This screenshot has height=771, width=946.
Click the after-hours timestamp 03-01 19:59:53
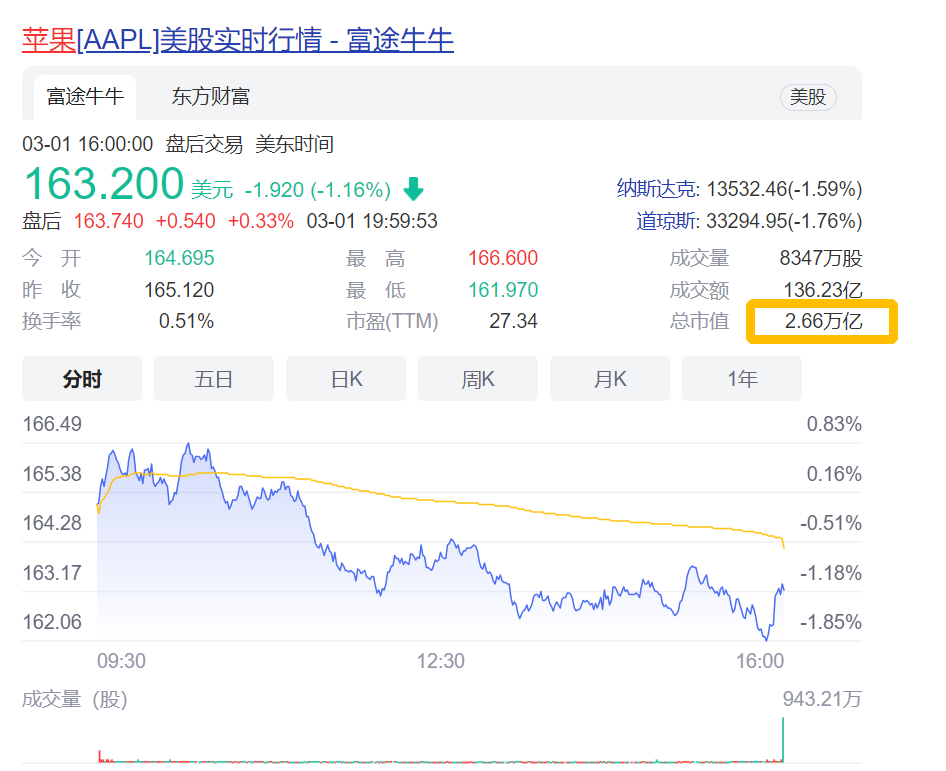click(372, 221)
